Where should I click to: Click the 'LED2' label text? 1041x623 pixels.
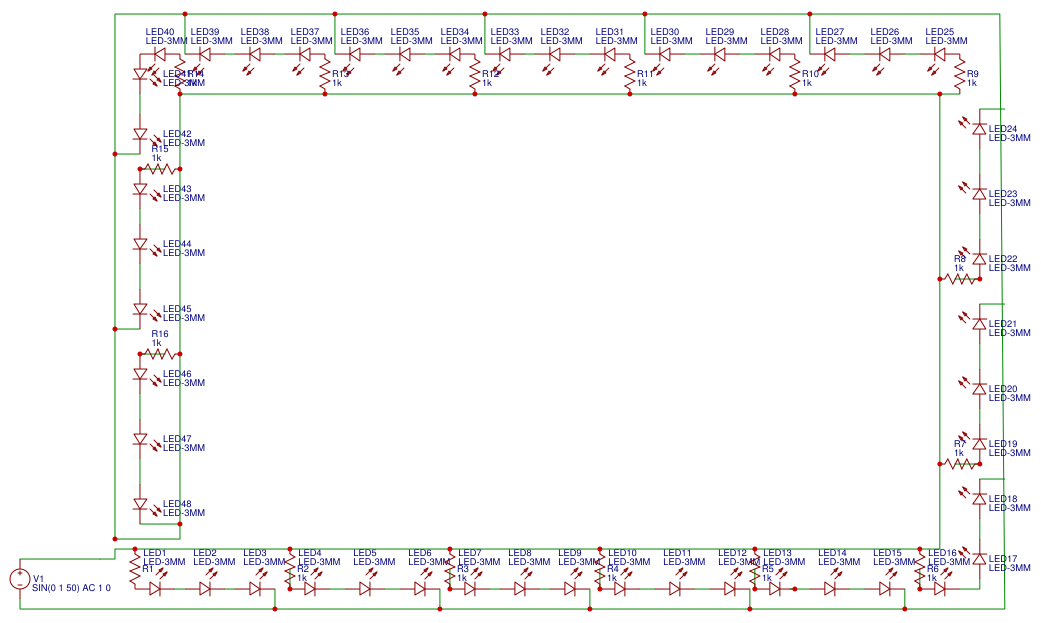click(x=204, y=553)
